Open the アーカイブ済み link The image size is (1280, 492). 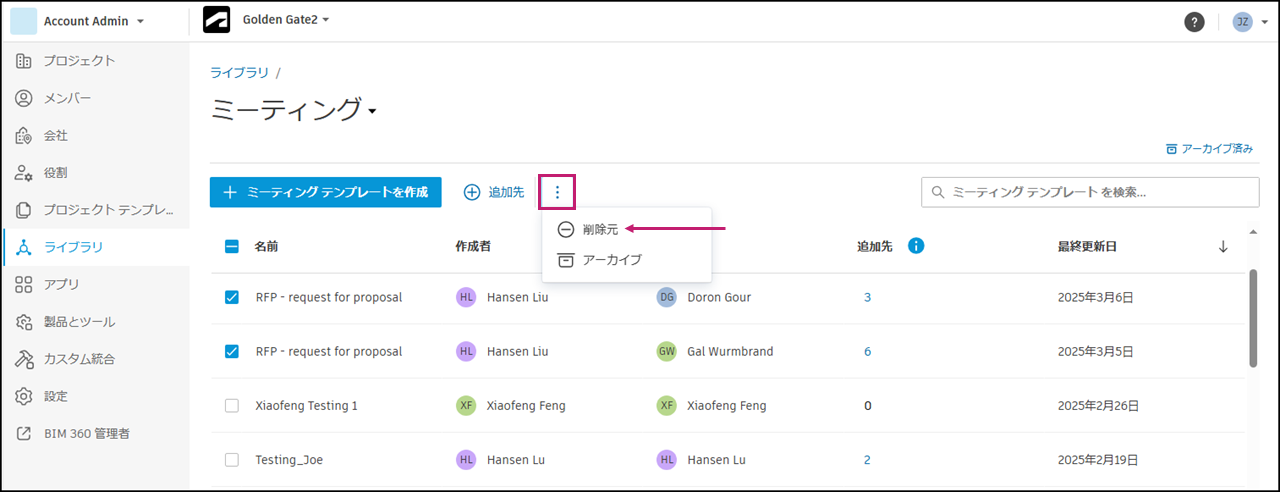(1209, 149)
